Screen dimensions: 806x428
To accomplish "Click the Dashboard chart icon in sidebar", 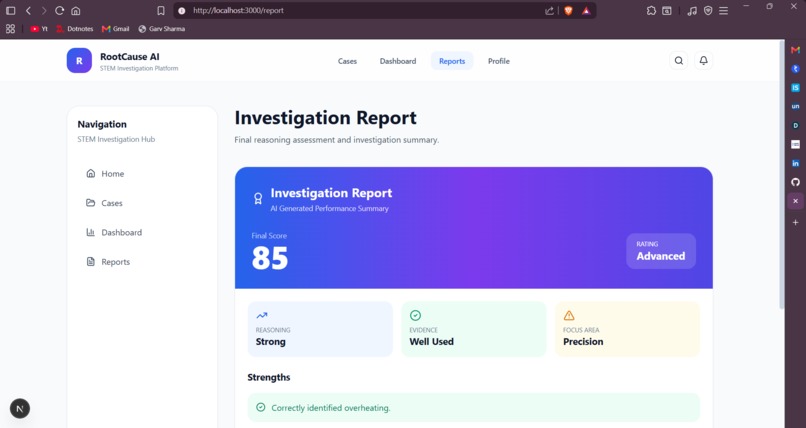I will pyautogui.click(x=90, y=232).
